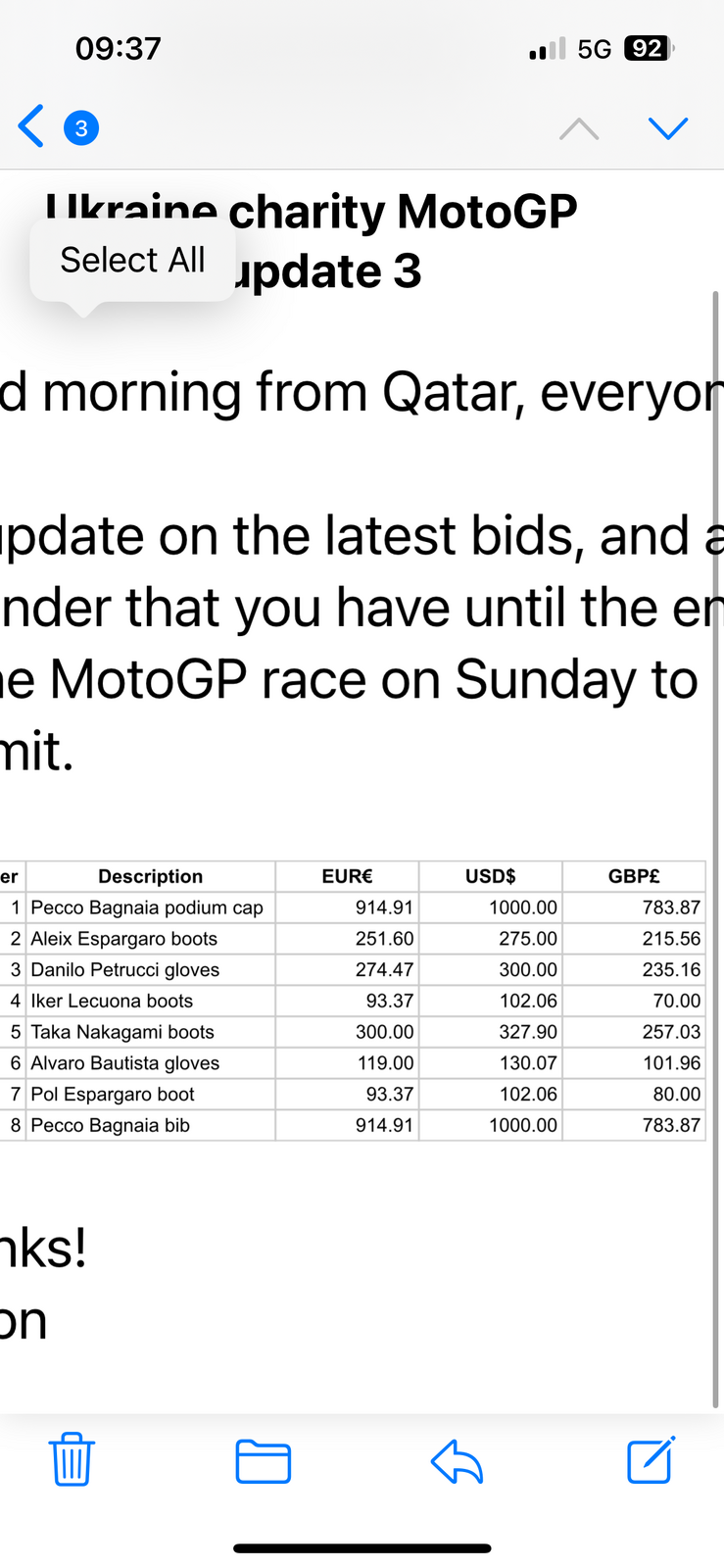The width and height of the screenshot is (724, 1568).
Task: Tap the GBP£ column header
Action: [634, 876]
